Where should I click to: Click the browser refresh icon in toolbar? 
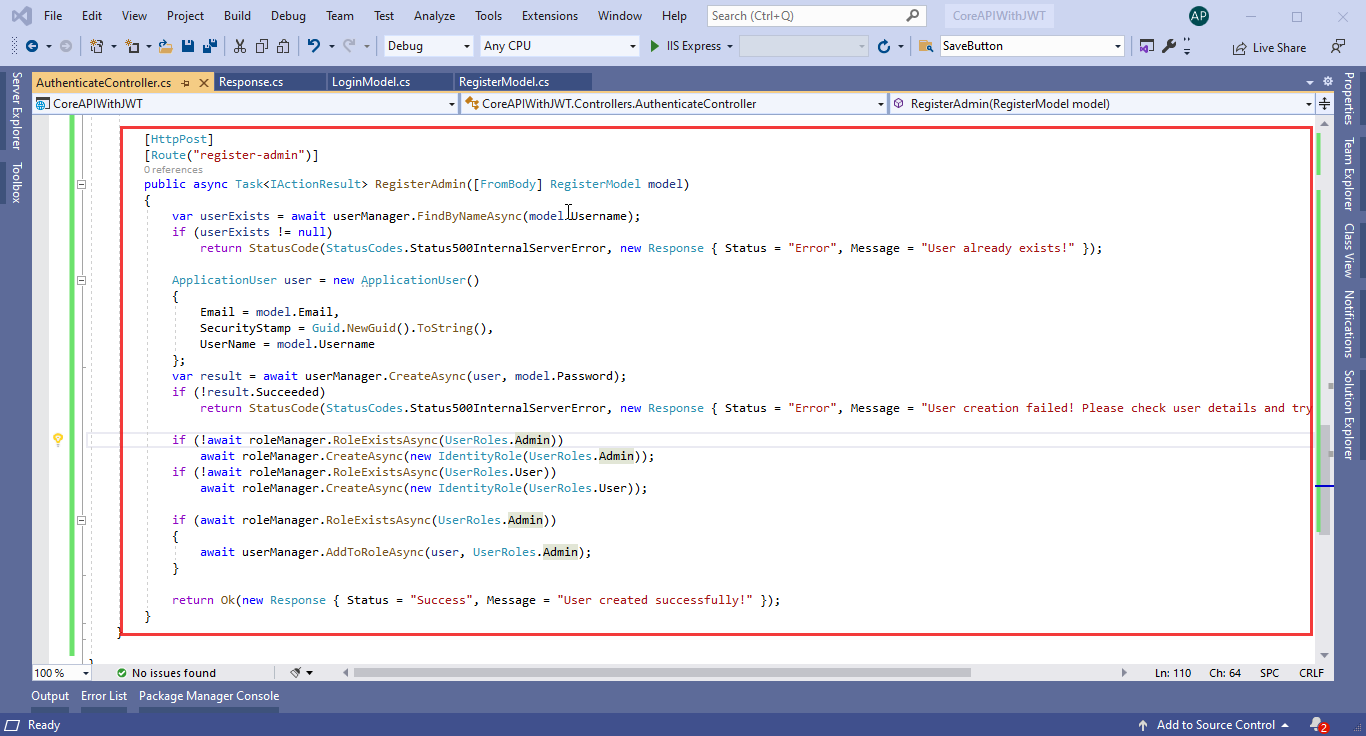(884, 46)
